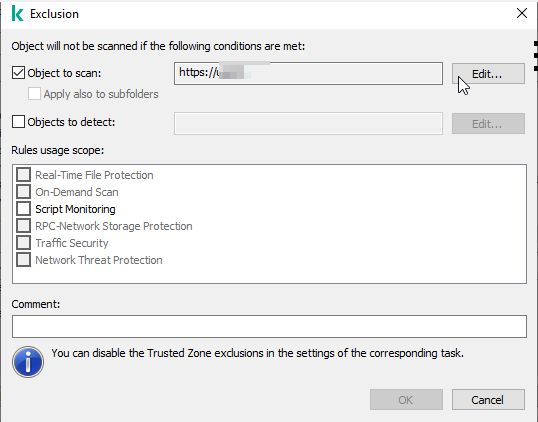The width and height of the screenshot is (538, 422).
Task: Tick Real-Time File Protection scope checkbox
Action: click(x=23, y=175)
